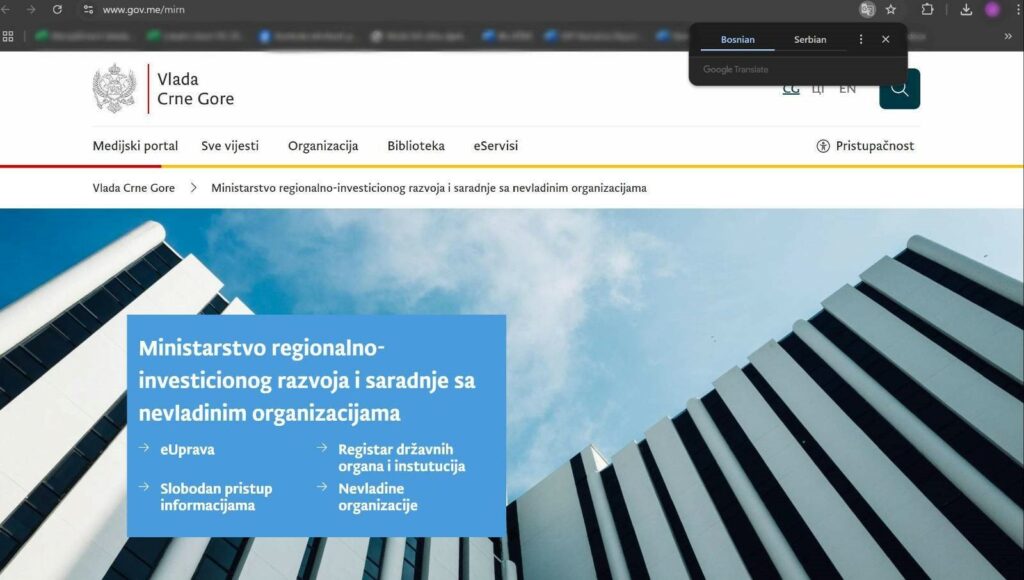Switch translation to the Serbian tab
This screenshot has width=1024, height=580.
pyautogui.click(x=810, y=39)
